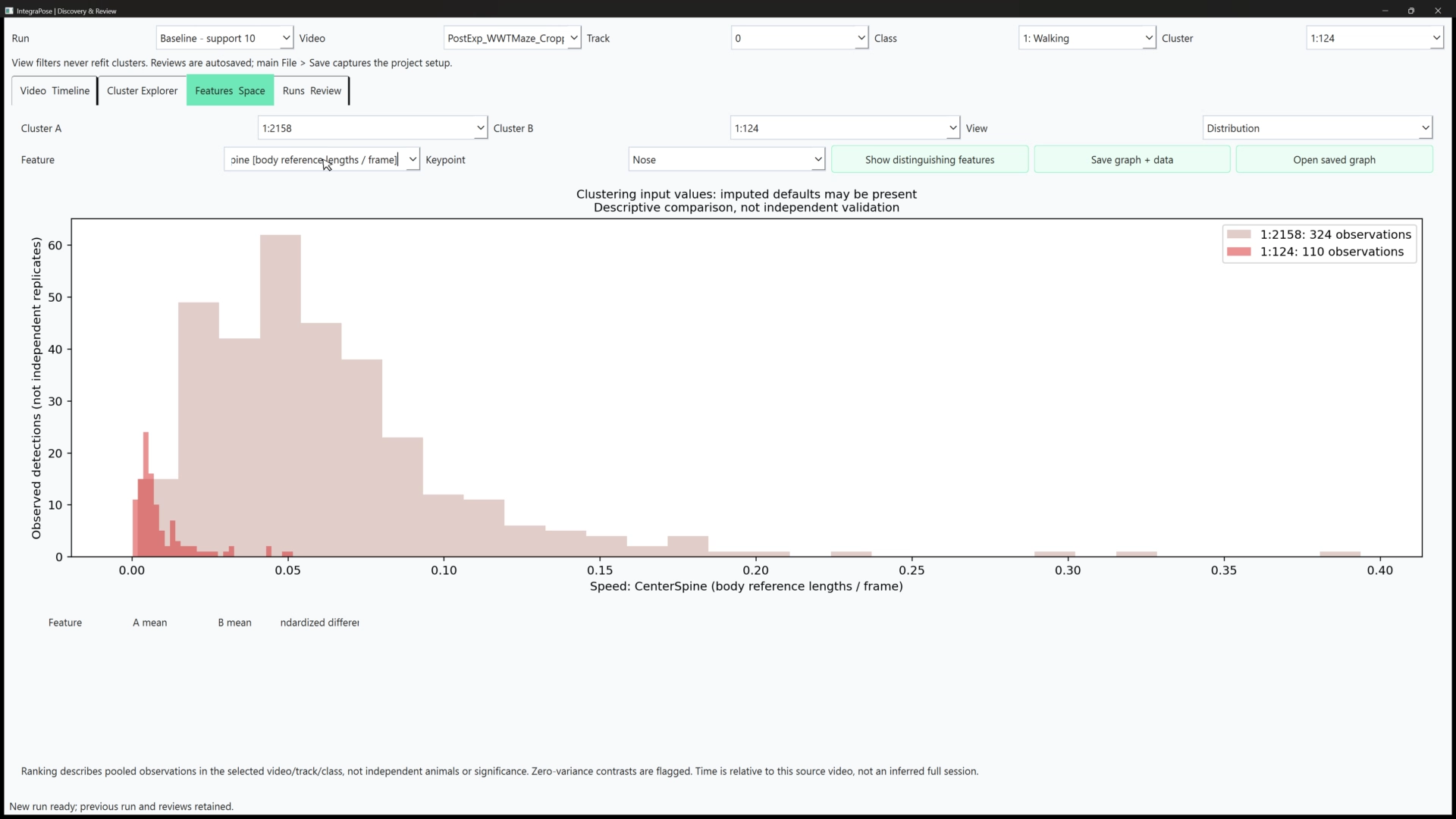The width and height of the screenshot is (1456, 819).
Task: Expand the Track dropdown showing 0
Action: tap(799, 38)
